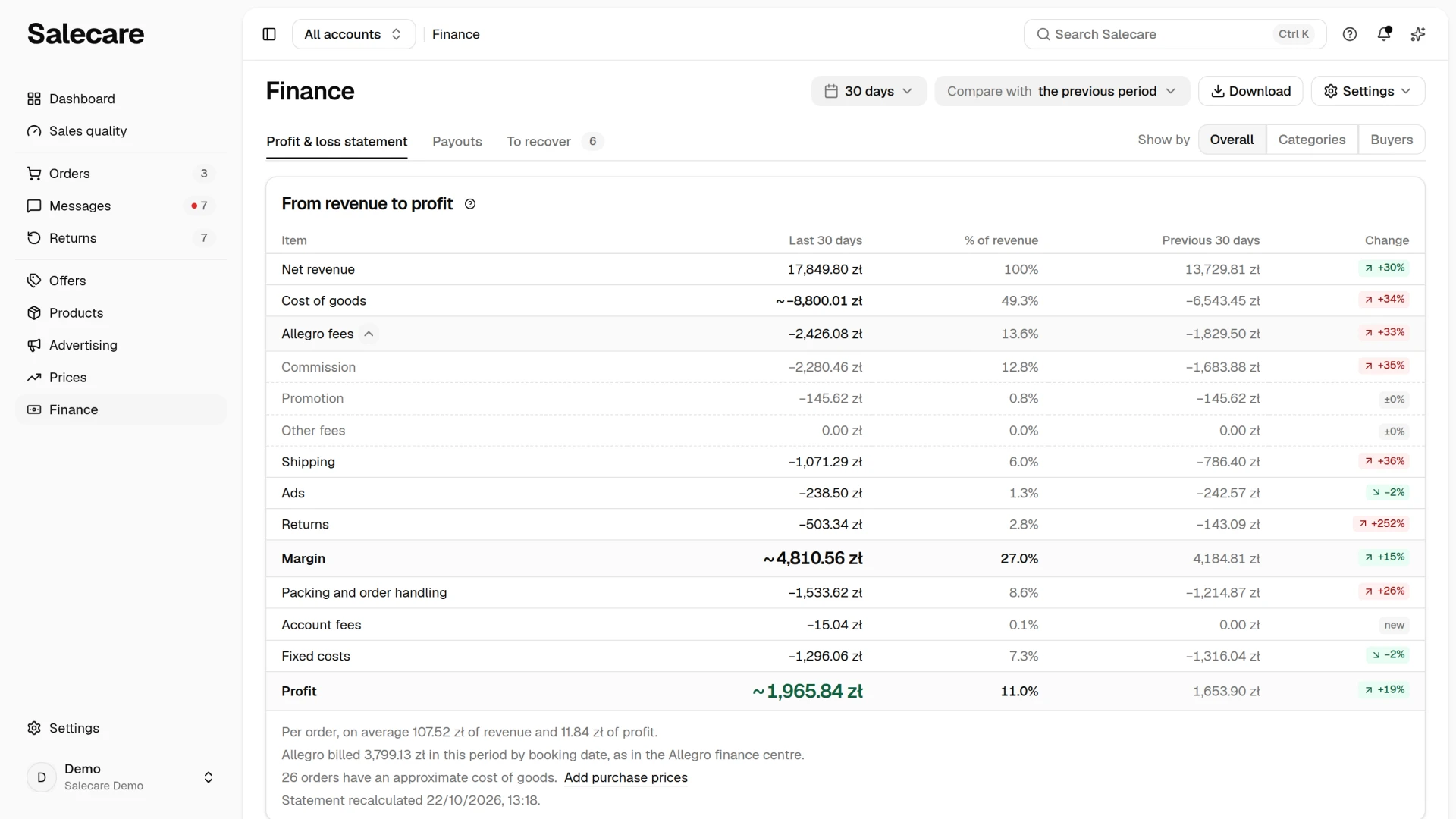
Task: Click the Orders cart icon
Action: (34, 174)
